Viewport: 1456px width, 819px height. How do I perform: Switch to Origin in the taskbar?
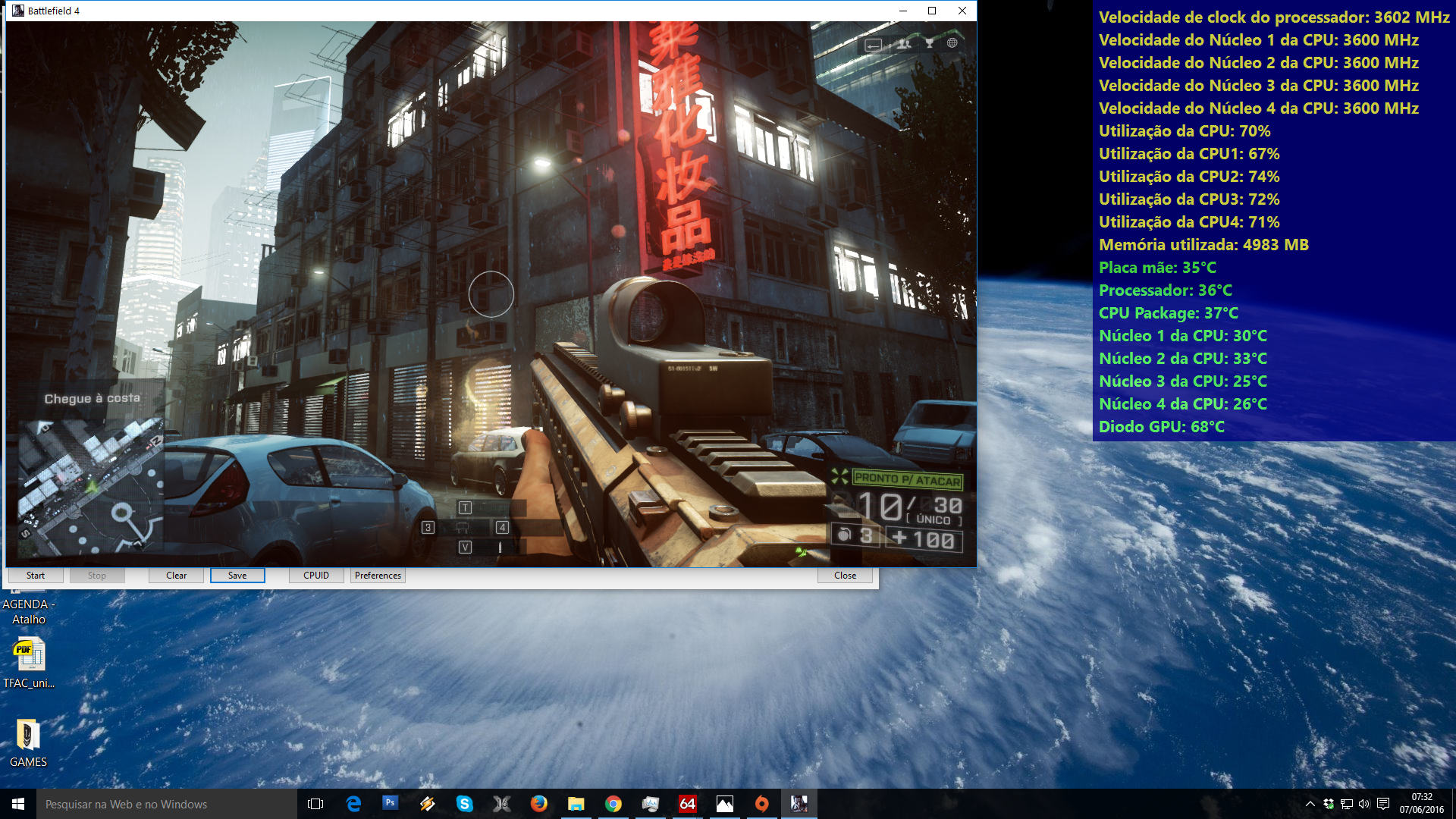click(761, 804)
